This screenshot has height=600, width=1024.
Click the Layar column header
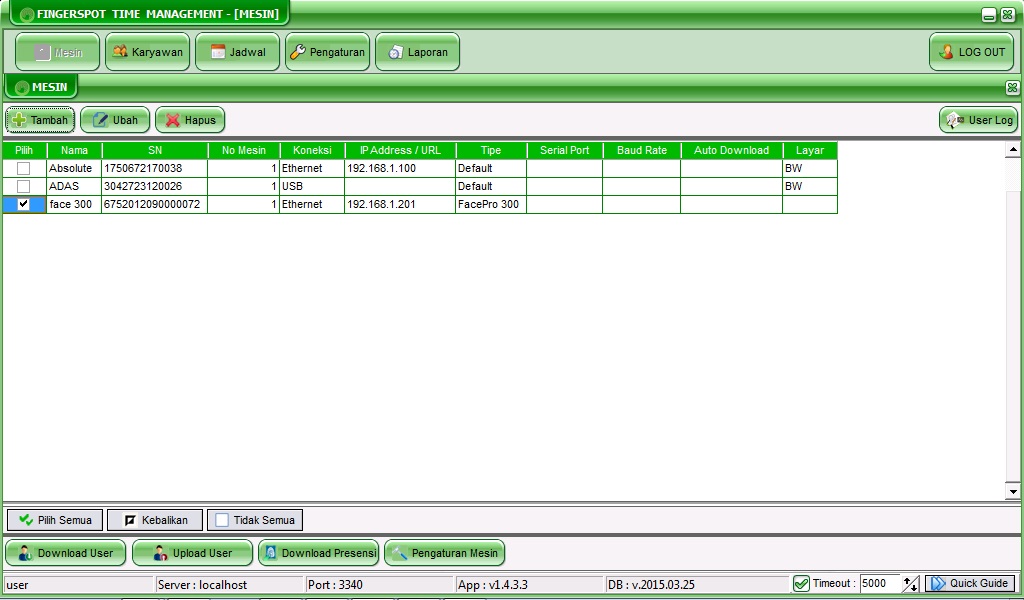click(810, 150)
